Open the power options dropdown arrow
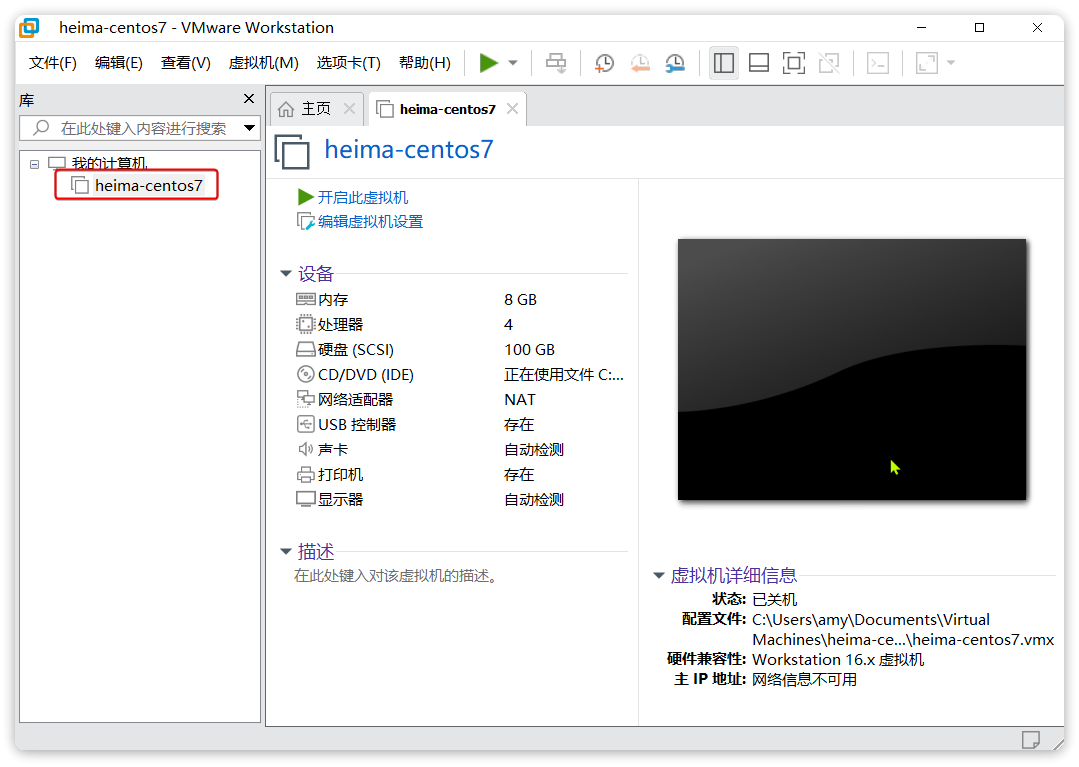The width and height of the screenshot is (1079, 767). tap(513, 63)
